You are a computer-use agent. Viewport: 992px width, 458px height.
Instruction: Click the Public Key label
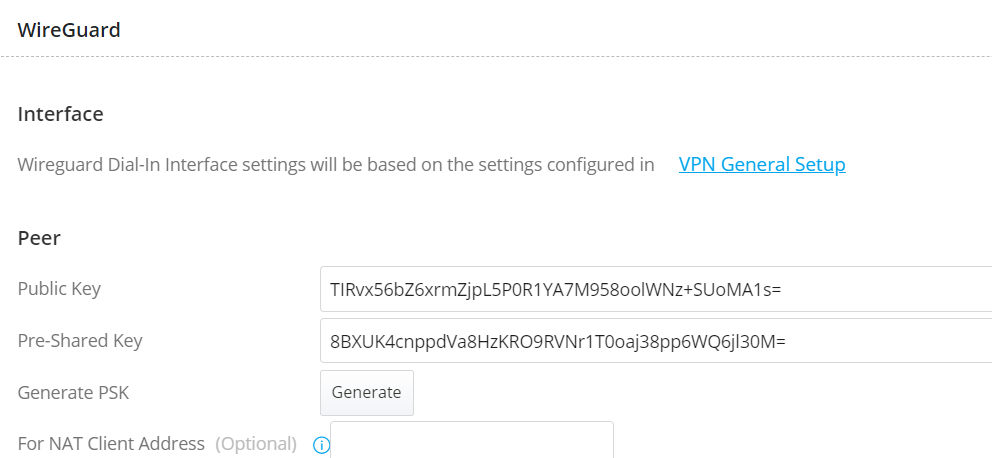point(59,289)
